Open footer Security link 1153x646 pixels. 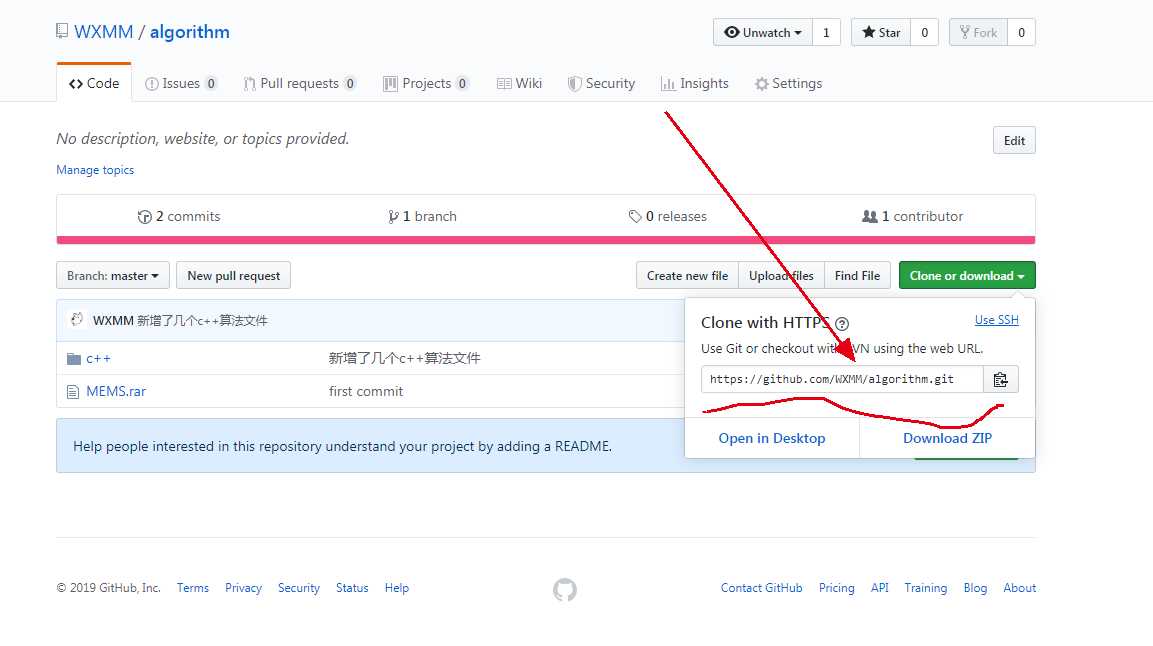(x=299, y=588)
